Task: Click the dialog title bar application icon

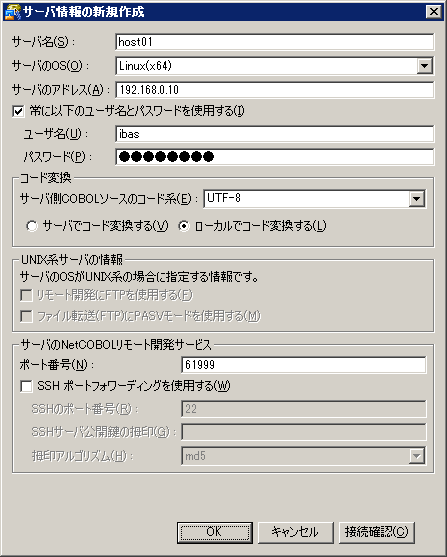Action: pos(13,12)
